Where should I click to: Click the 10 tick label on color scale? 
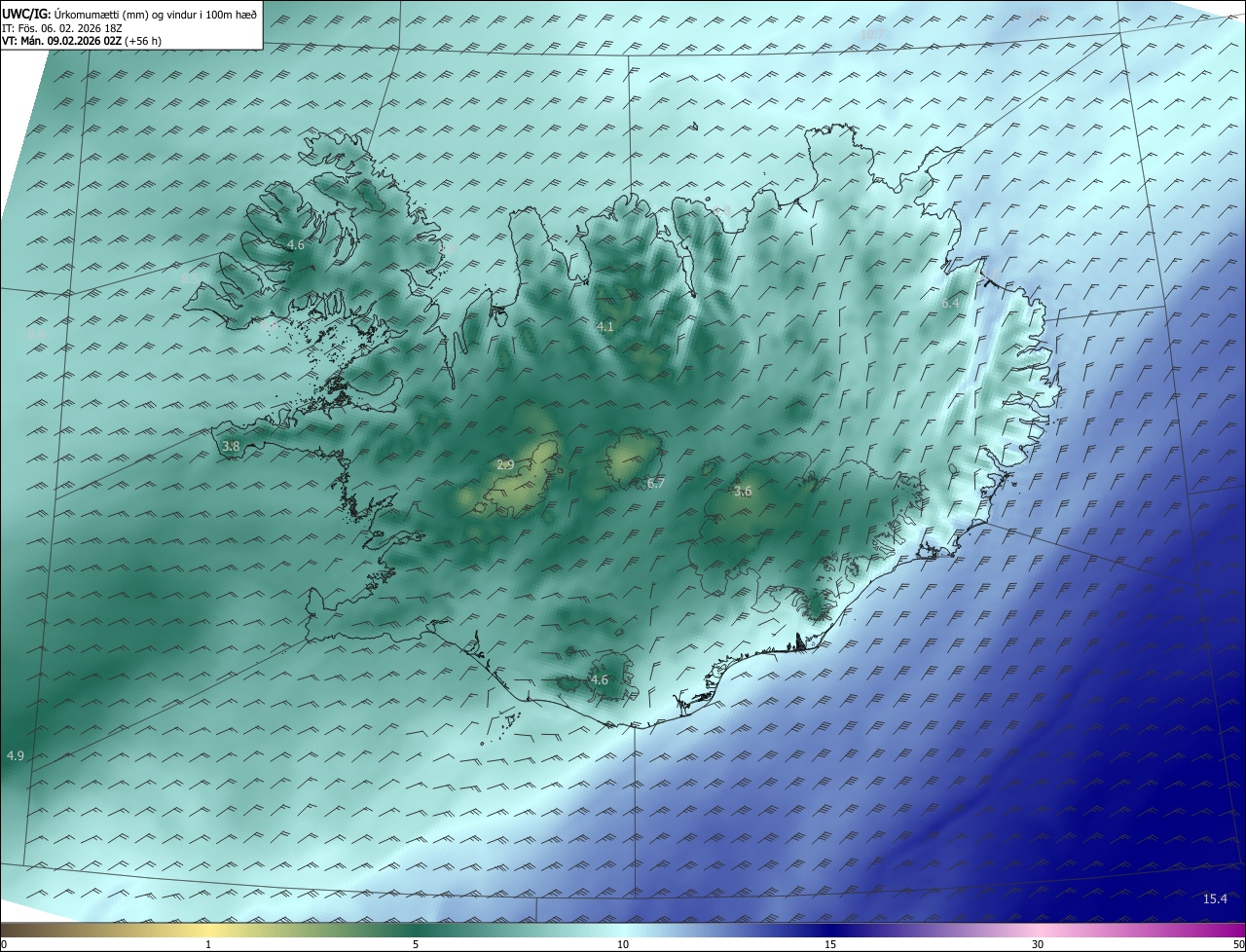(623, 945)
